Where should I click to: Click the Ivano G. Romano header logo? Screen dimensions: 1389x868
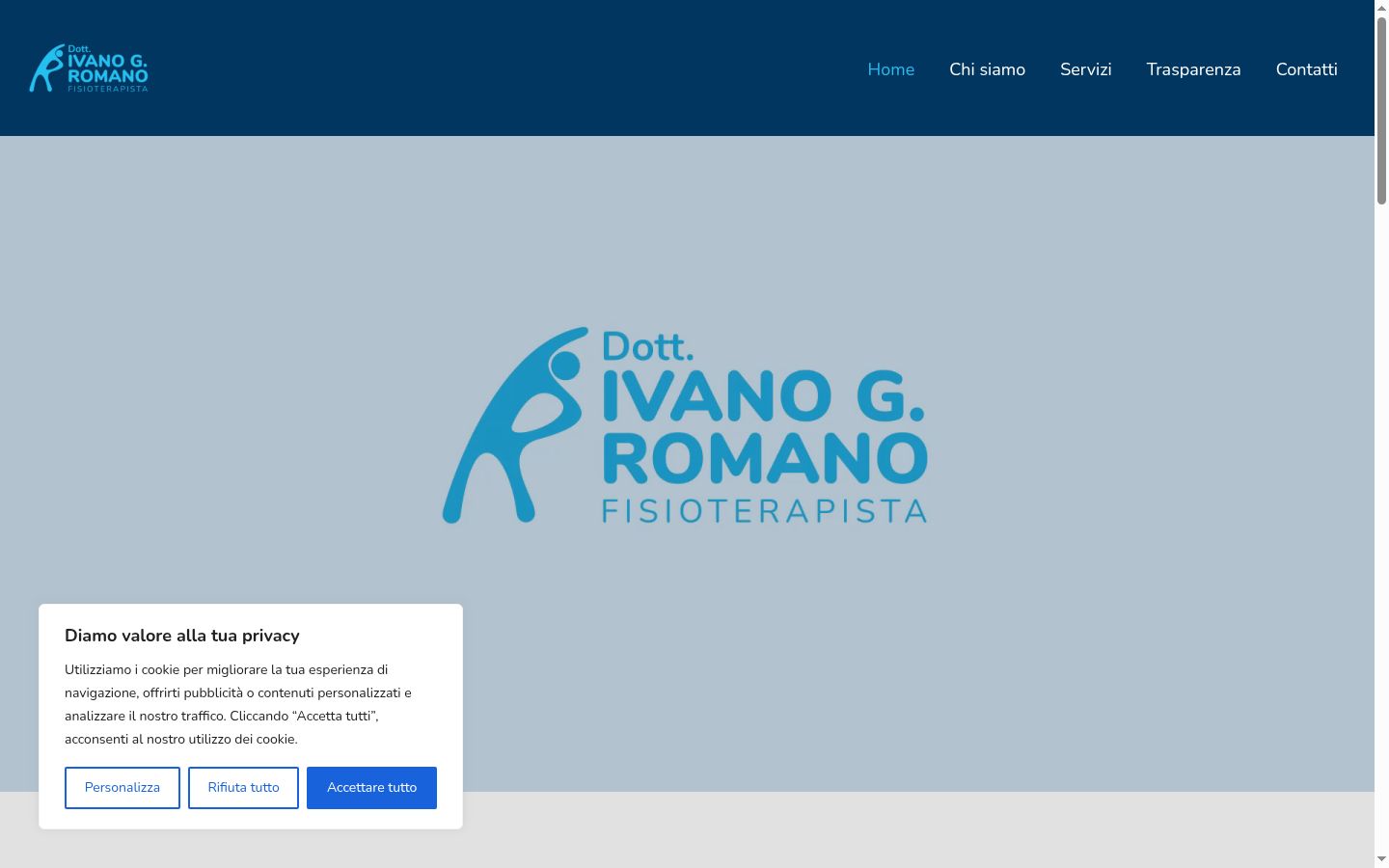[x=89, y=68]
